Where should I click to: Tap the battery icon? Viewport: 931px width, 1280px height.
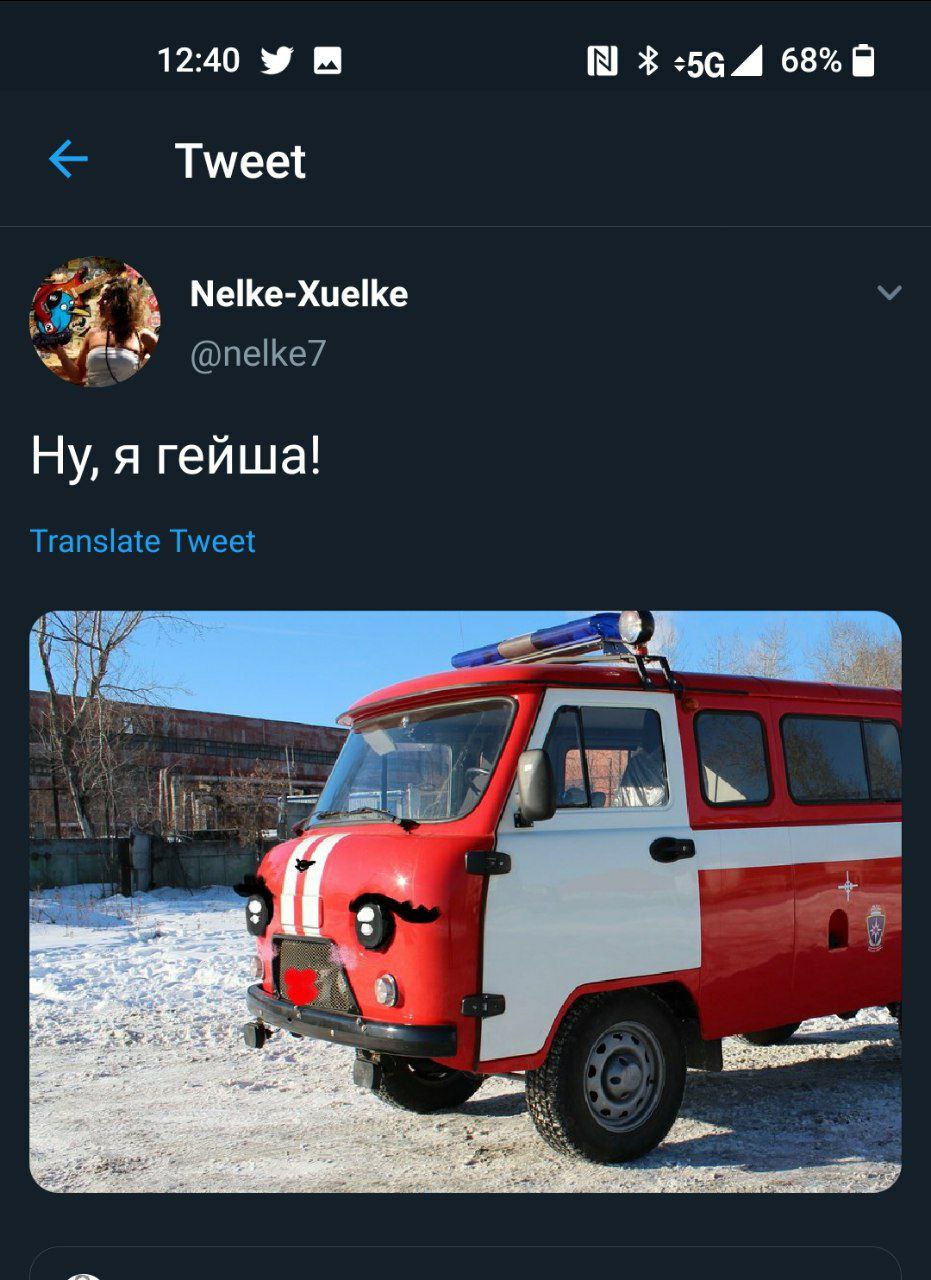point(864,61)
